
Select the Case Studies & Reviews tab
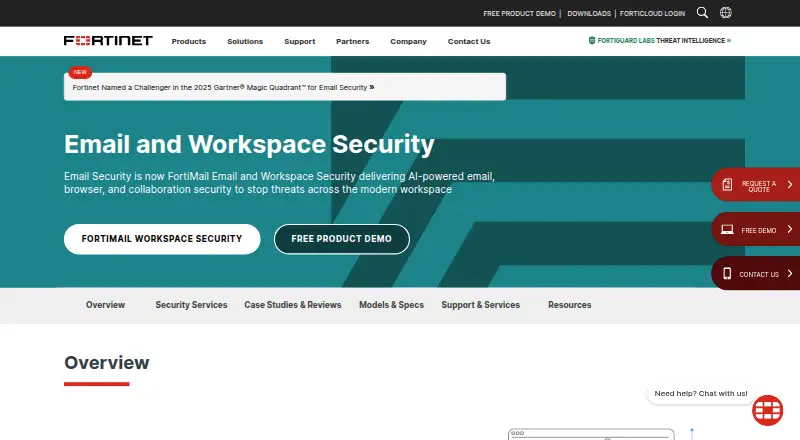pos(292,305)
